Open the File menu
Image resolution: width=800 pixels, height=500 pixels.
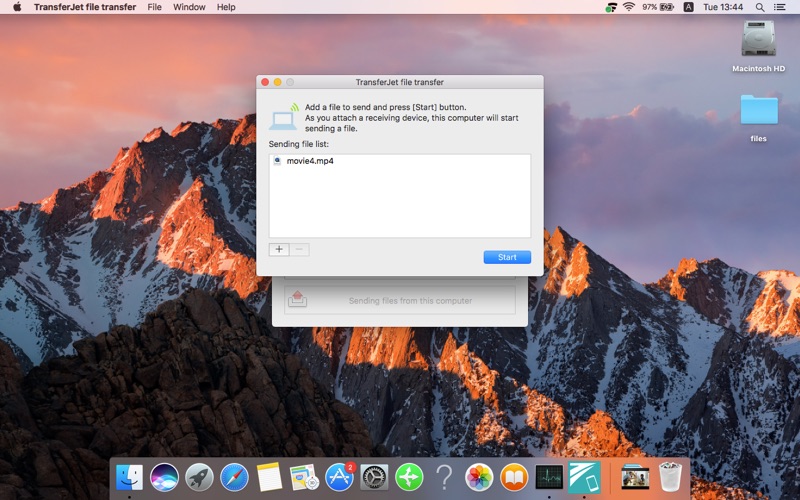(x=154, y=7)
